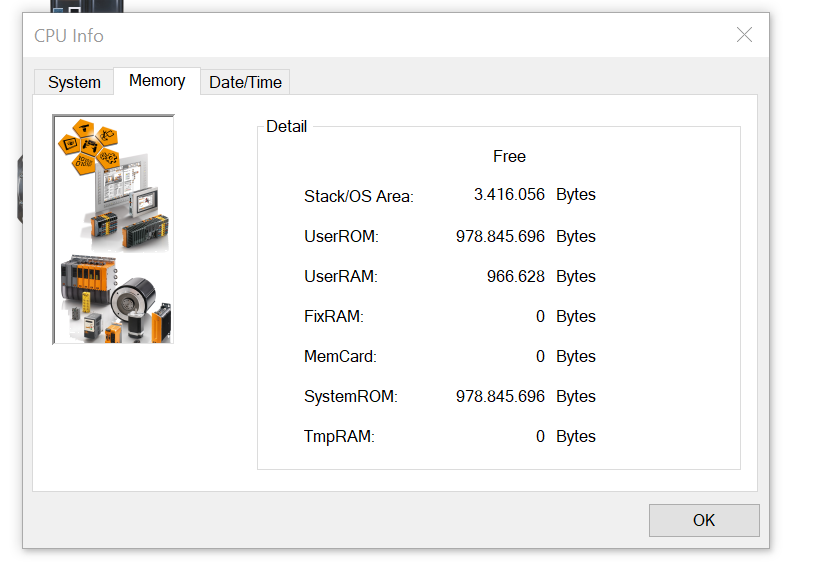Click the UserROM row's 978.845.696 value
The height and width of the screenshot is (565, 826).
pyautogui.click(x=500, y=236)
